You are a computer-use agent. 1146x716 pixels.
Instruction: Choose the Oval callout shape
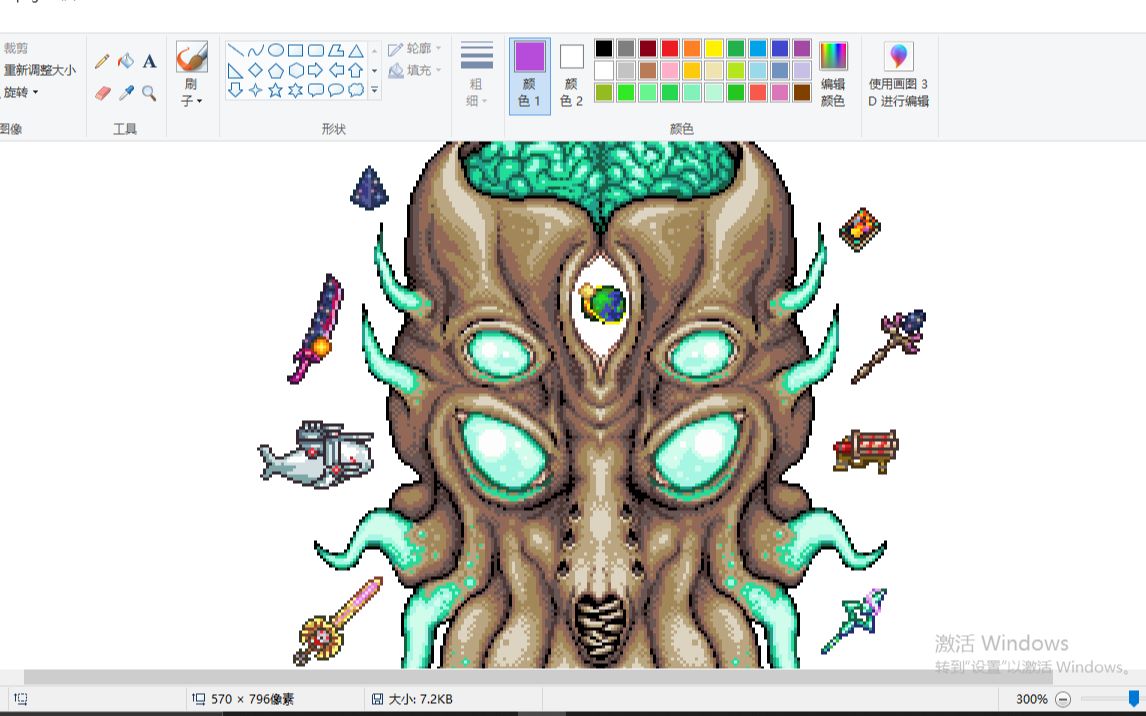[x=335, y=90]
